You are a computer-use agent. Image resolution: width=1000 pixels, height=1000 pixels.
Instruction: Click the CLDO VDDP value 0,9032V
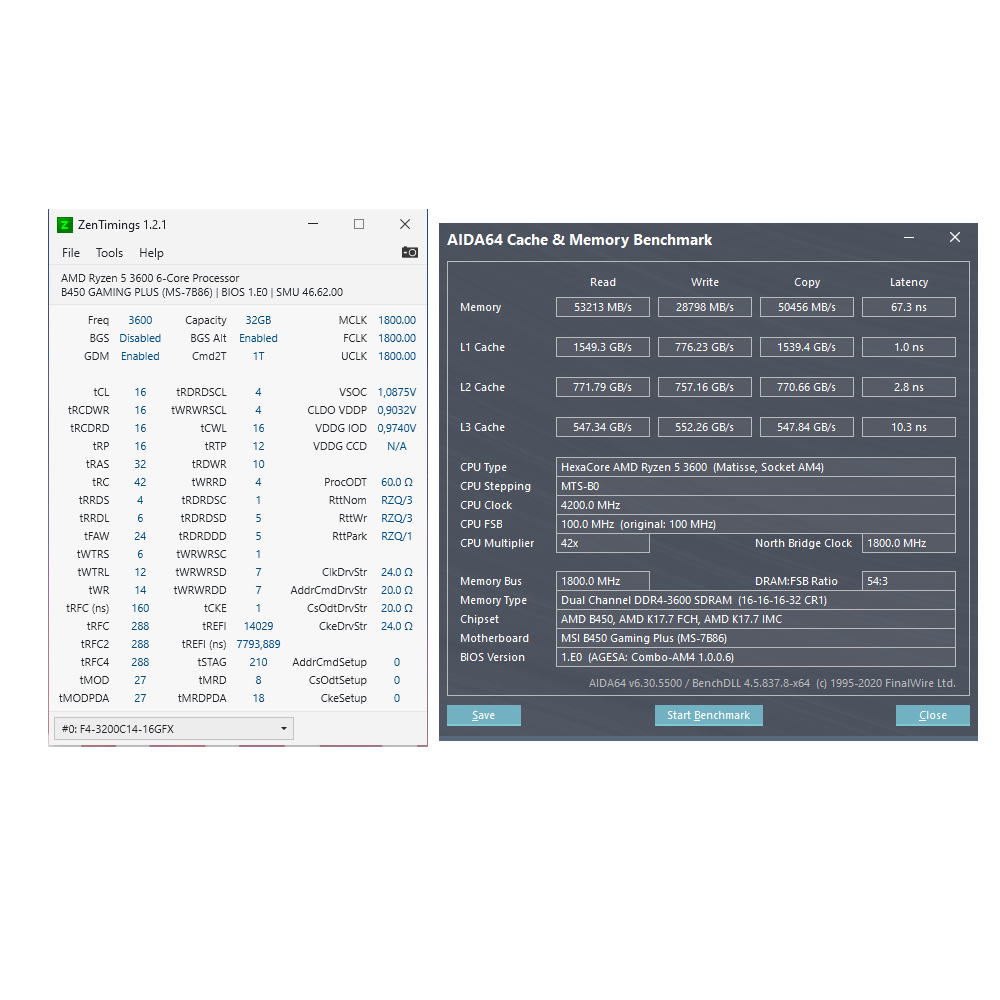(397, 410)
